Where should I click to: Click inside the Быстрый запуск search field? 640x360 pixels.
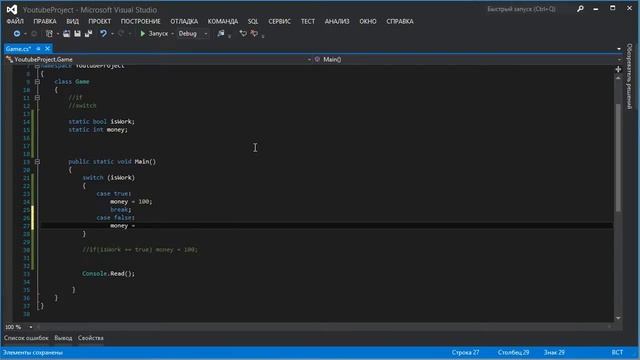pyautogui.click(x=529, y=9)
